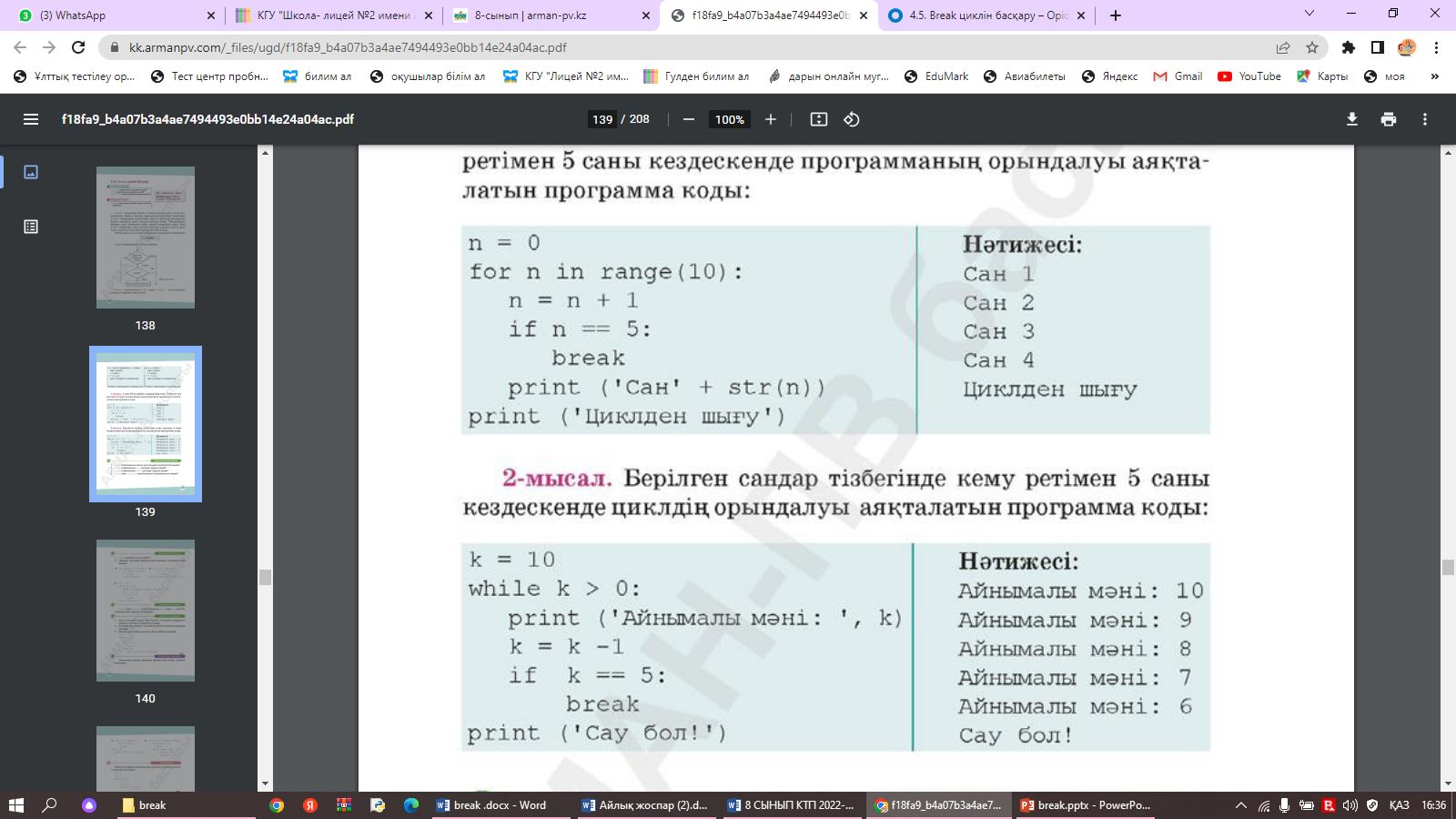Image resolution: width=1456 pixels, height=819 pixels.
Task: Close the Break циклін басқару tab
Action: (x=1081, y=15)
